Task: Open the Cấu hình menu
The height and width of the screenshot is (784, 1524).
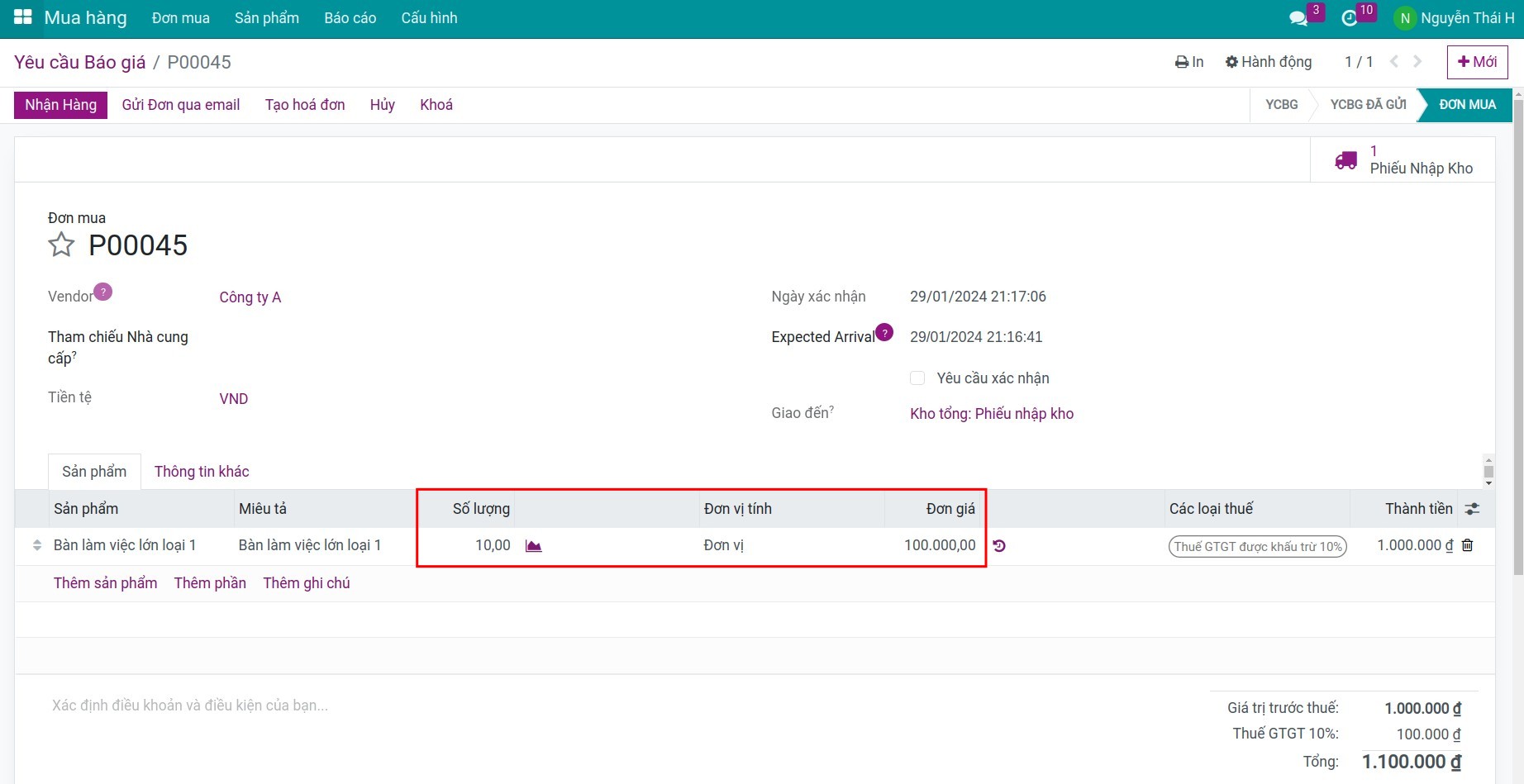Action: point(429,18)
